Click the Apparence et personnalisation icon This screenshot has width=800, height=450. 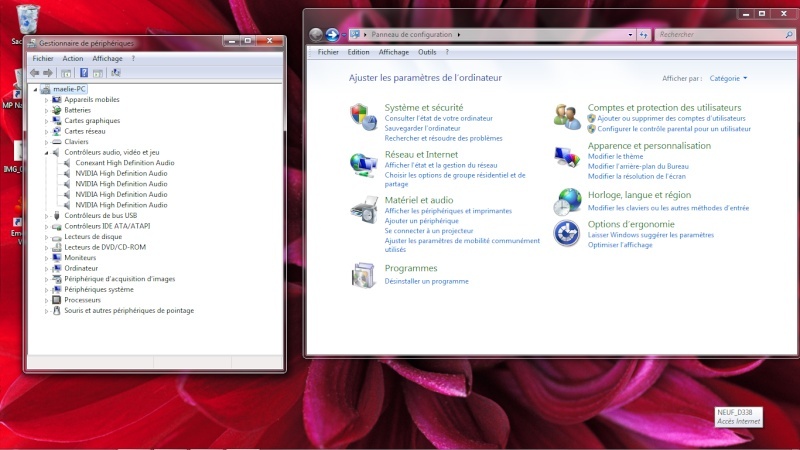[x=567, y=157]
